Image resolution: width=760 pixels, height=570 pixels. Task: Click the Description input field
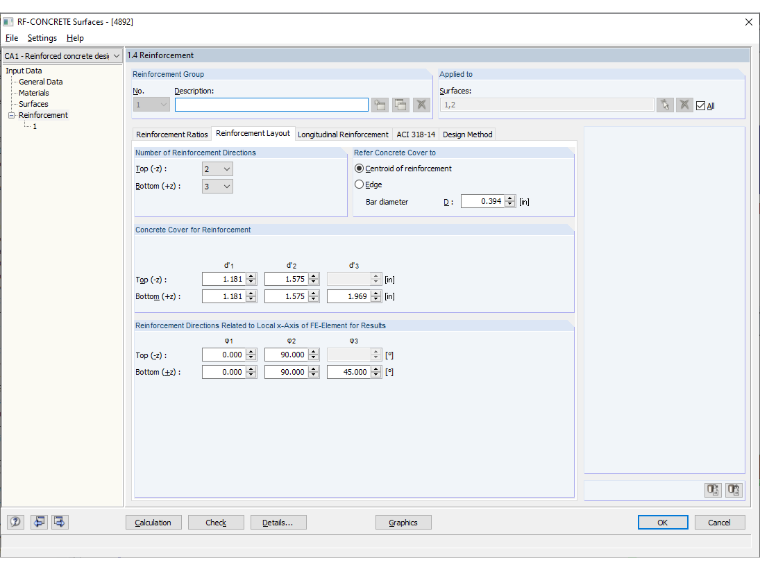271,105
